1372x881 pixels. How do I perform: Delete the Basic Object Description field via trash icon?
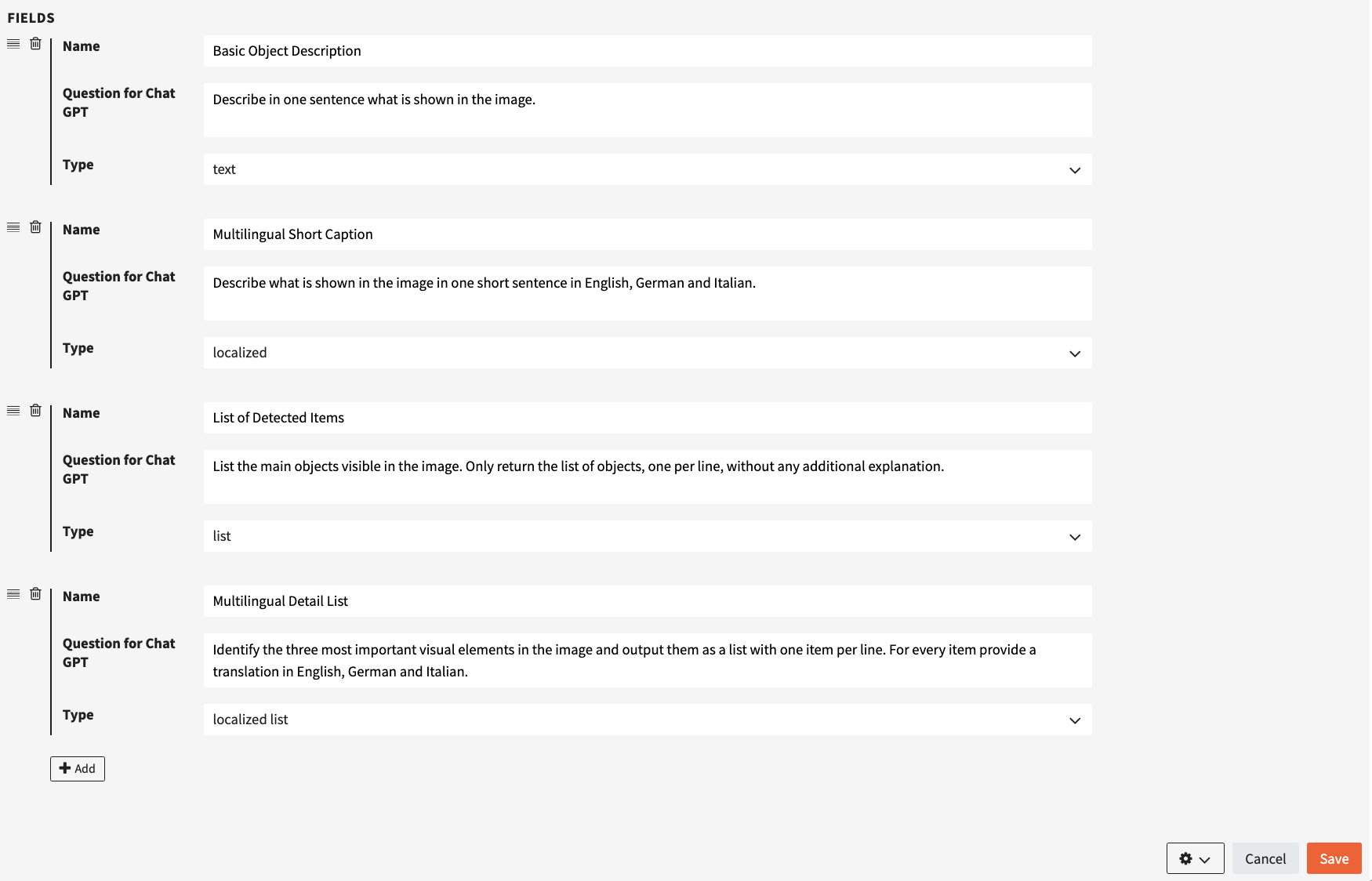(35, 45)
